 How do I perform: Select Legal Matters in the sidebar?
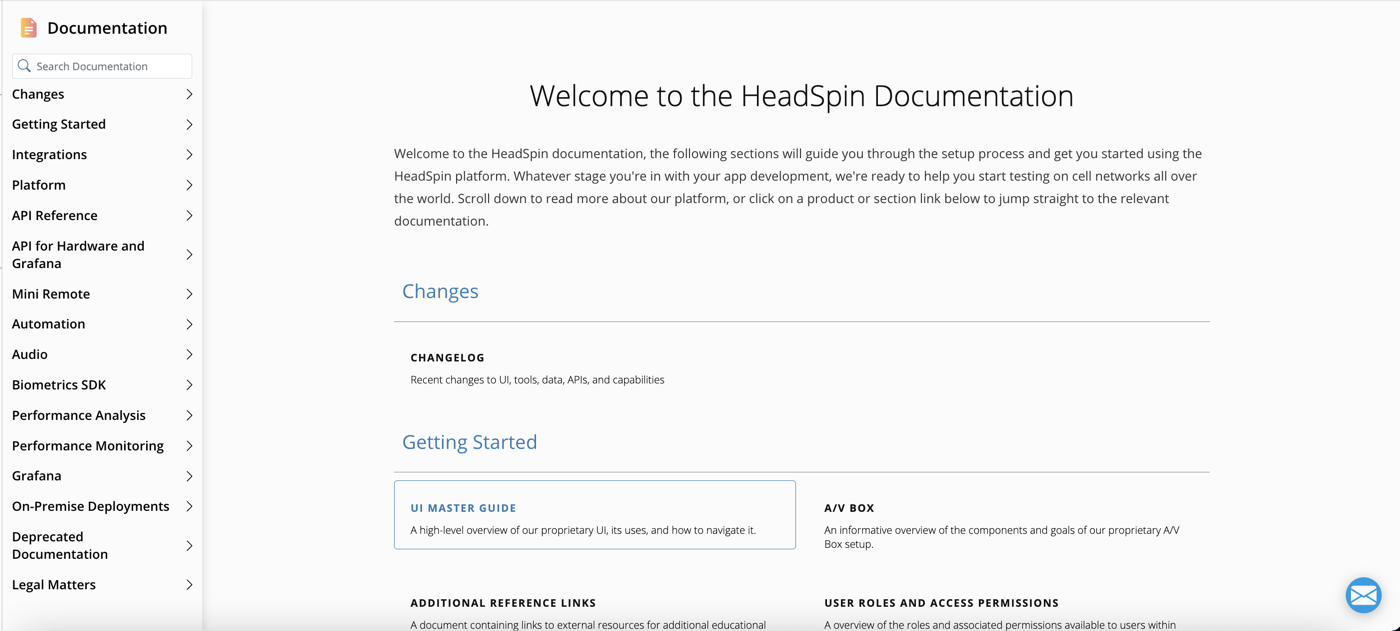click(x=54, y=585)
